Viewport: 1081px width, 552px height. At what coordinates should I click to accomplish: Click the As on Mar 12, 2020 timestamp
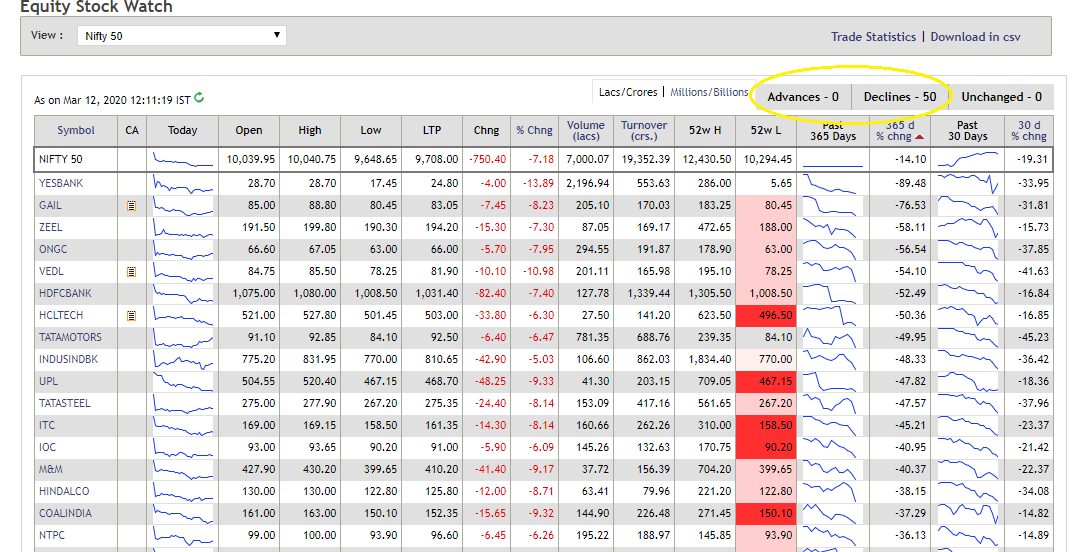[x=112, y=101]
